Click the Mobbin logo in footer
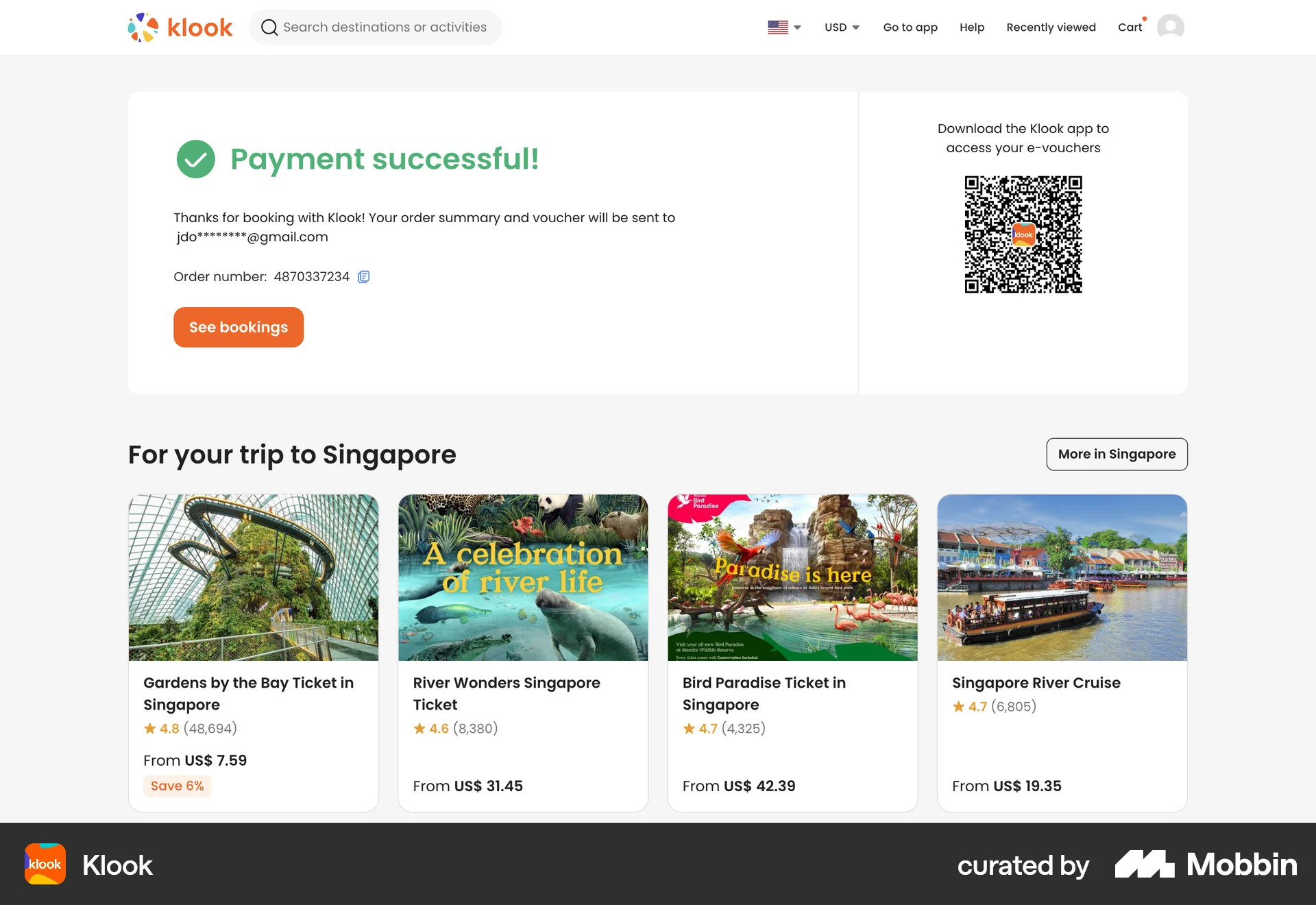This screenshot has width=1316, height=905. (1206, 865)
